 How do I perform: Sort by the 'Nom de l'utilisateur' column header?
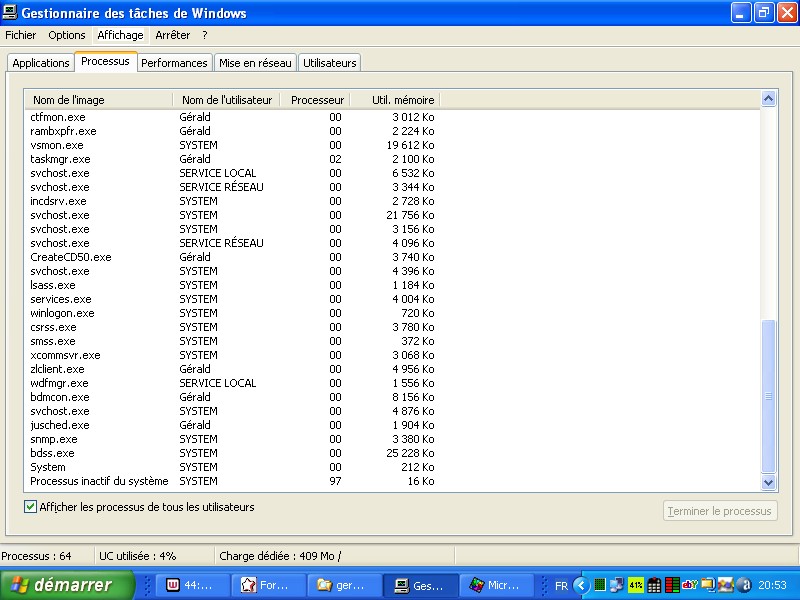click(227, 100)
